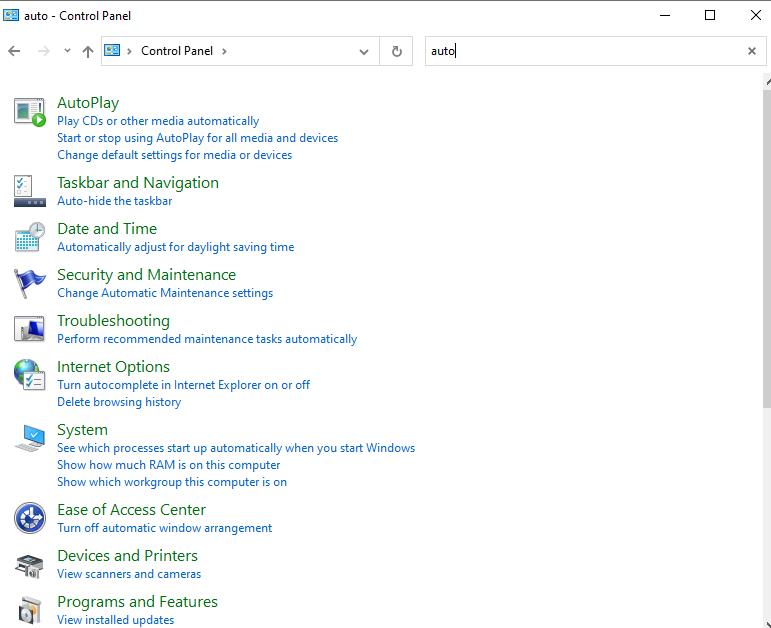This screenshot has height=628, width=771.
Task: Click the Security and Maintenance flag icon
Action: coord(30,283)
